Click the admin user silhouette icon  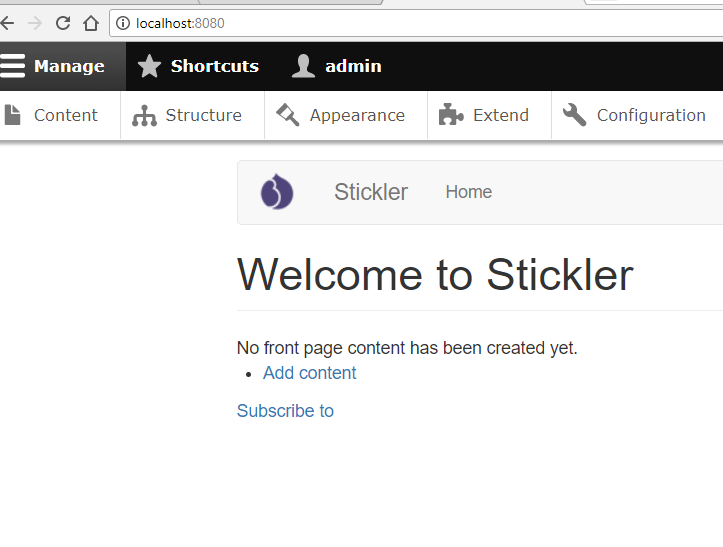(x=303, y=66)
